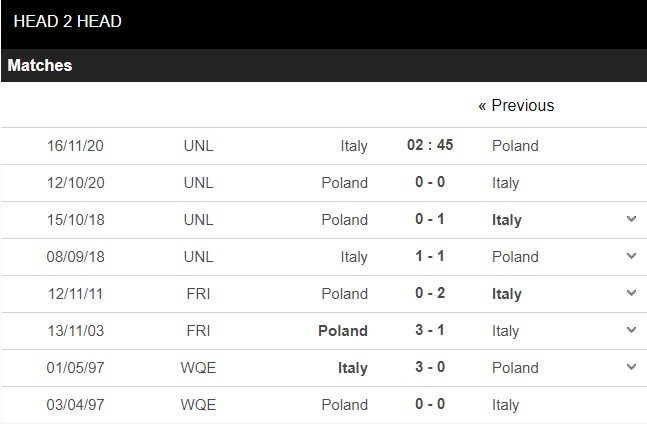Click the 0 - 2 score on 12/11/11
The width and height of the screenshot is (647, 427).
pos(430,293)
